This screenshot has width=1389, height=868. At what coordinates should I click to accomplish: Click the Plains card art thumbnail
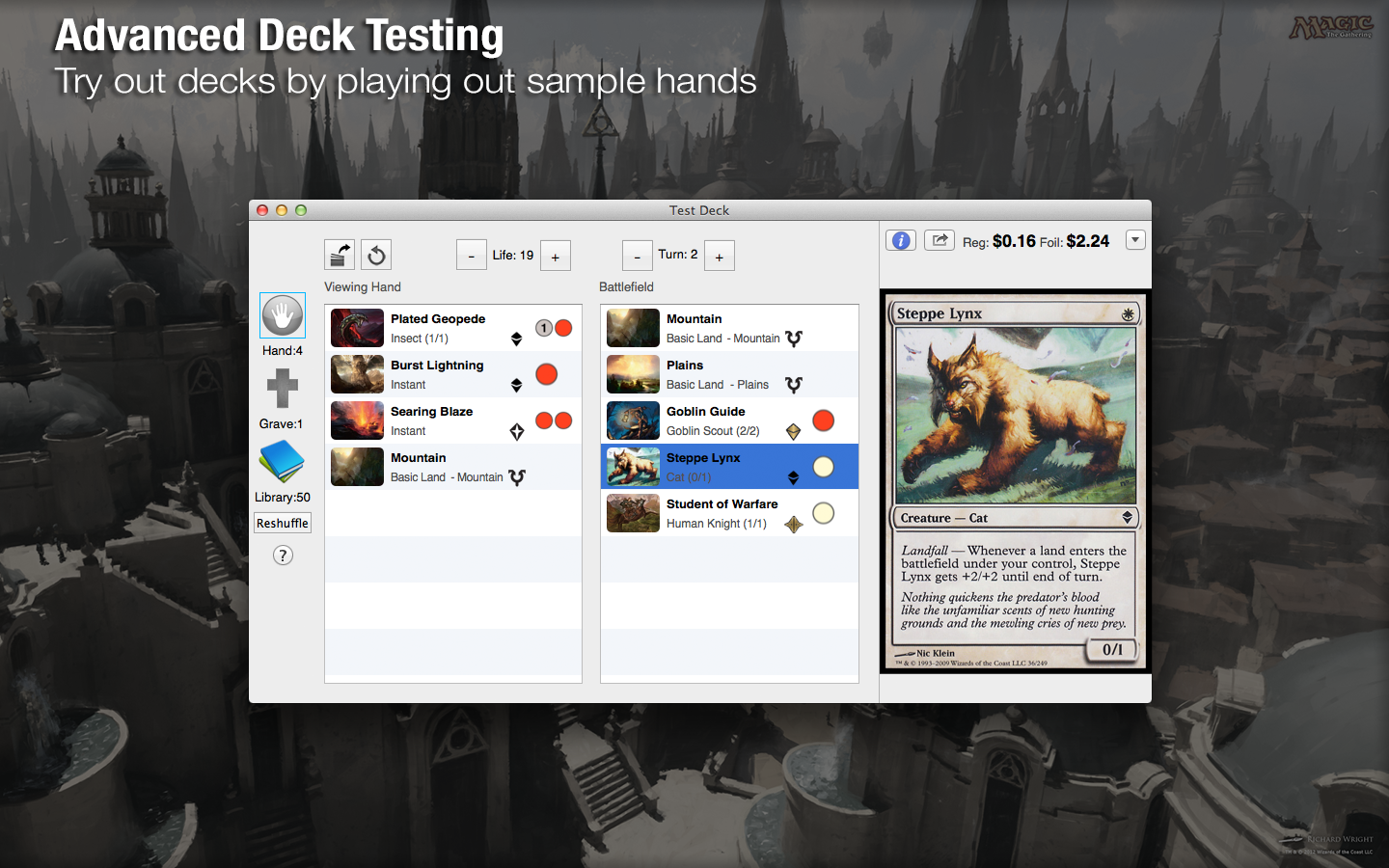tap(633, 374)
